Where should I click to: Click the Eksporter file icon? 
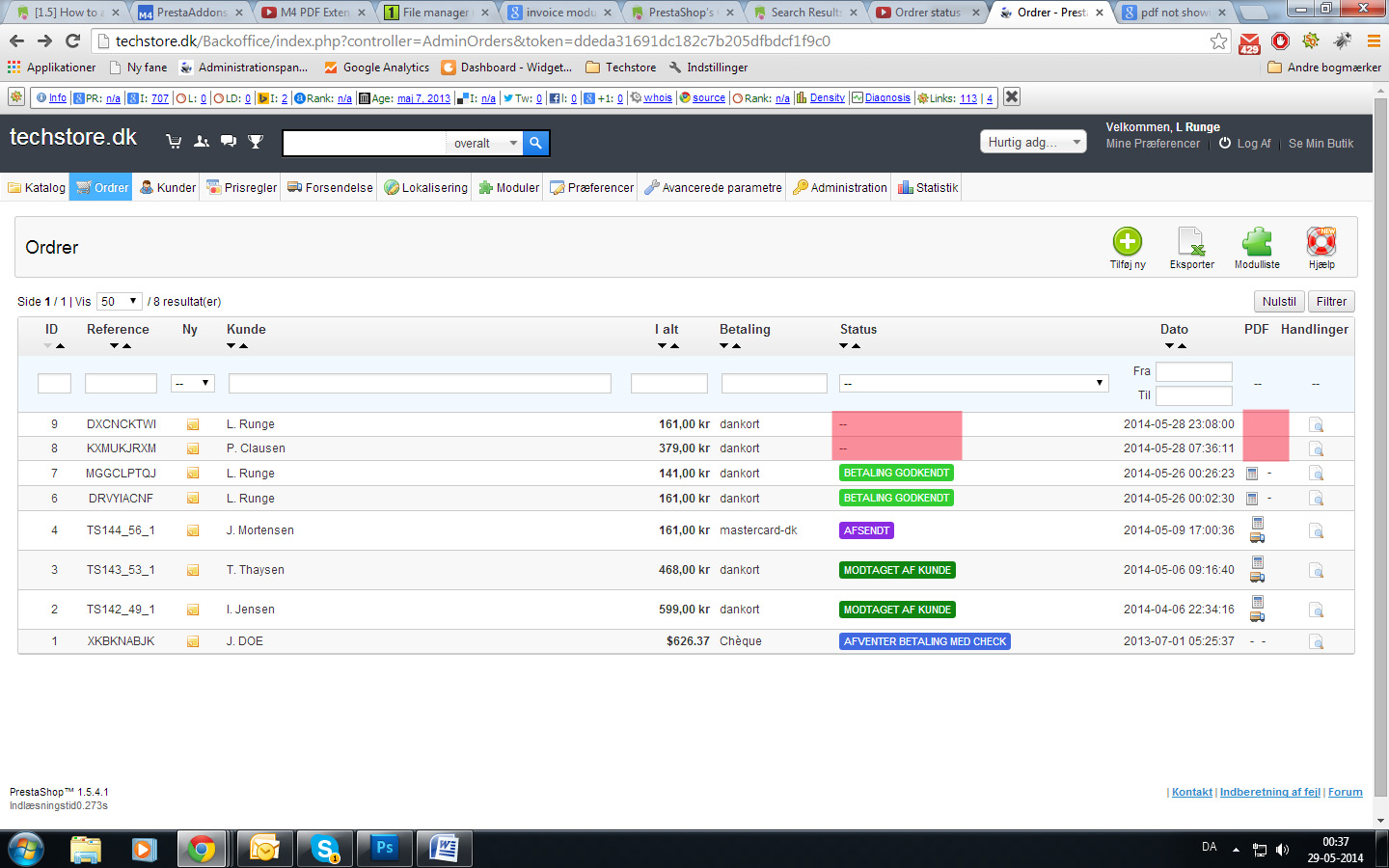point(1191,241)
